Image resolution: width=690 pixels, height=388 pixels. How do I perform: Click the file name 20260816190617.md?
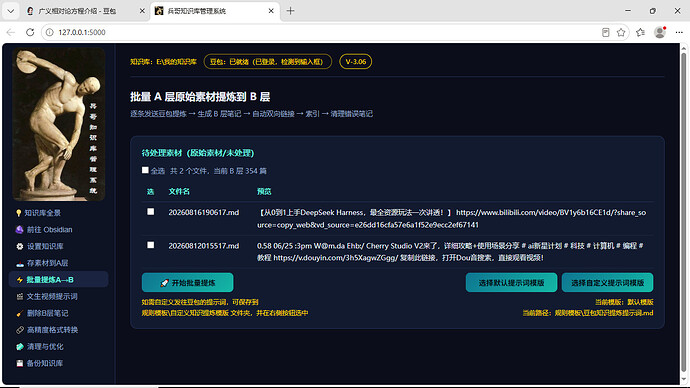coord(204,212)
